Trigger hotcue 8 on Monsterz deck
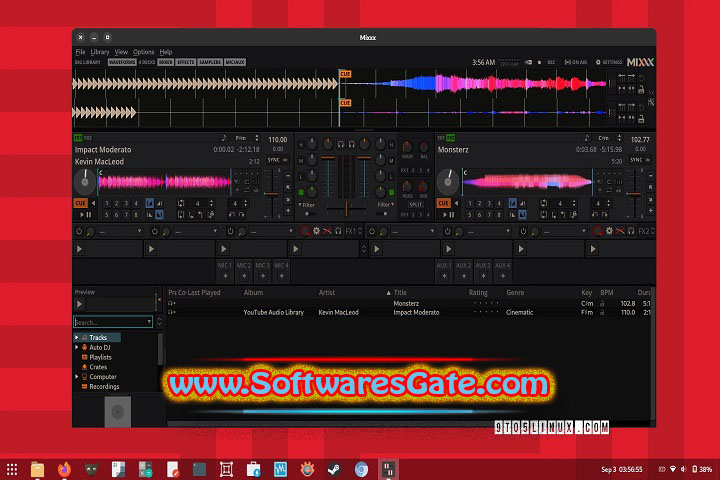The image size is (720, 480). (x=499, y=215)
